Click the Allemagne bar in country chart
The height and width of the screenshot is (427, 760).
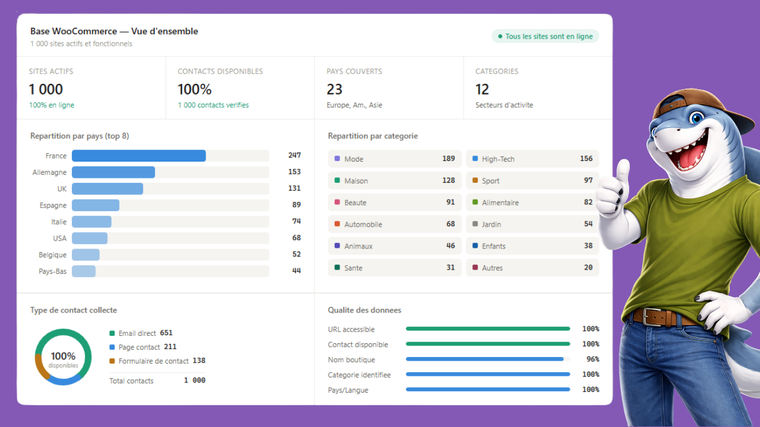click(113, 172)
